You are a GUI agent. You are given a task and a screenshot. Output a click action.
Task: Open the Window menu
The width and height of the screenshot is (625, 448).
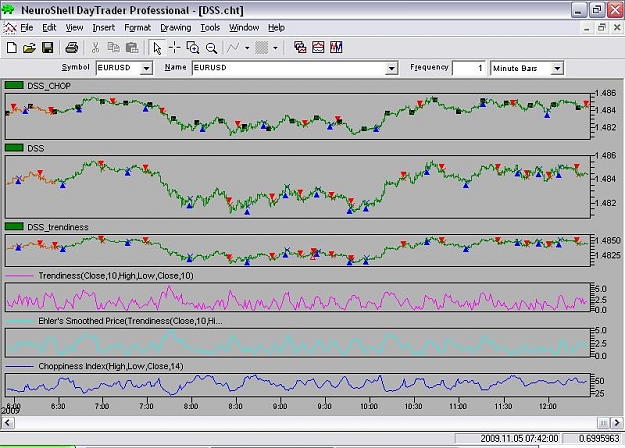pyautogui.click(x=244, y=28)
